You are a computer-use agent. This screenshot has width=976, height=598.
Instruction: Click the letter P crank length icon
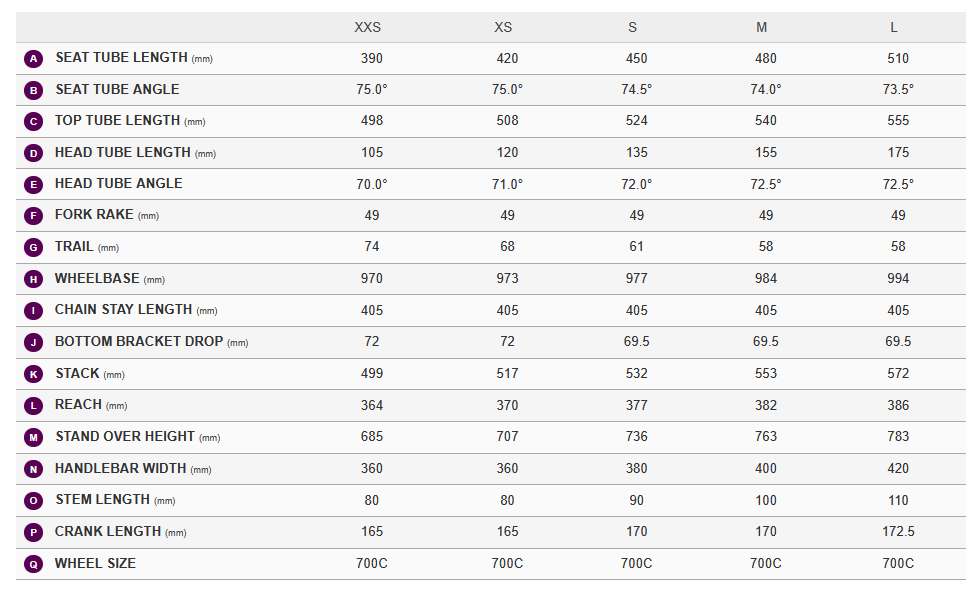pyautogui.click(x=33, y=532)
